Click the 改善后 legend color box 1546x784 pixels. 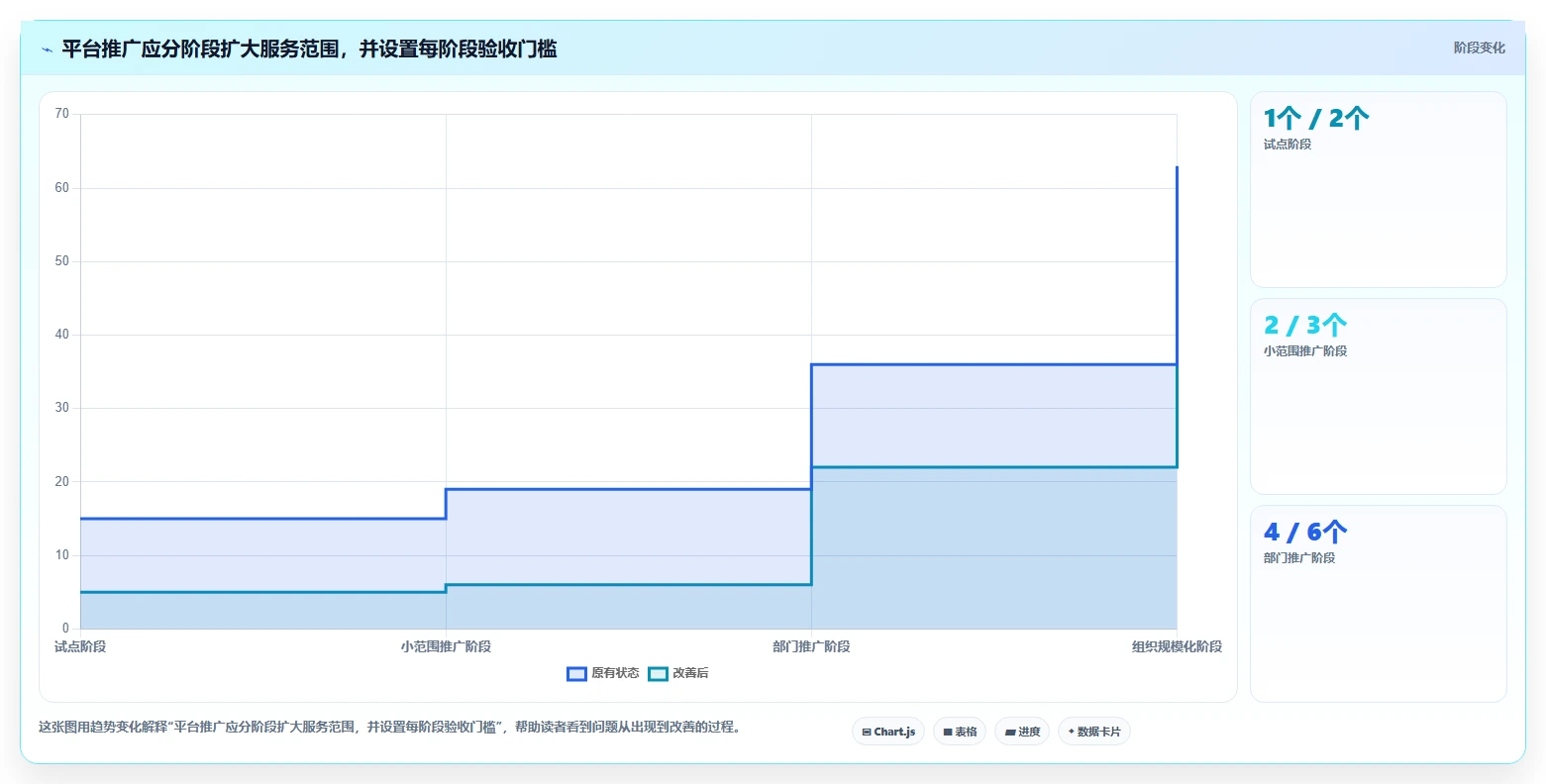[658, 673]
